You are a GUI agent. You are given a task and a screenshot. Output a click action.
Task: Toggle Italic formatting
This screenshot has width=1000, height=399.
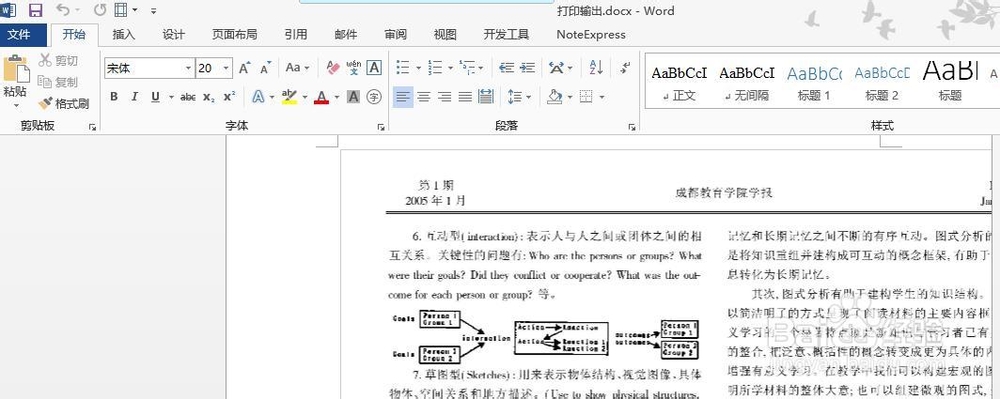[134, 97]
